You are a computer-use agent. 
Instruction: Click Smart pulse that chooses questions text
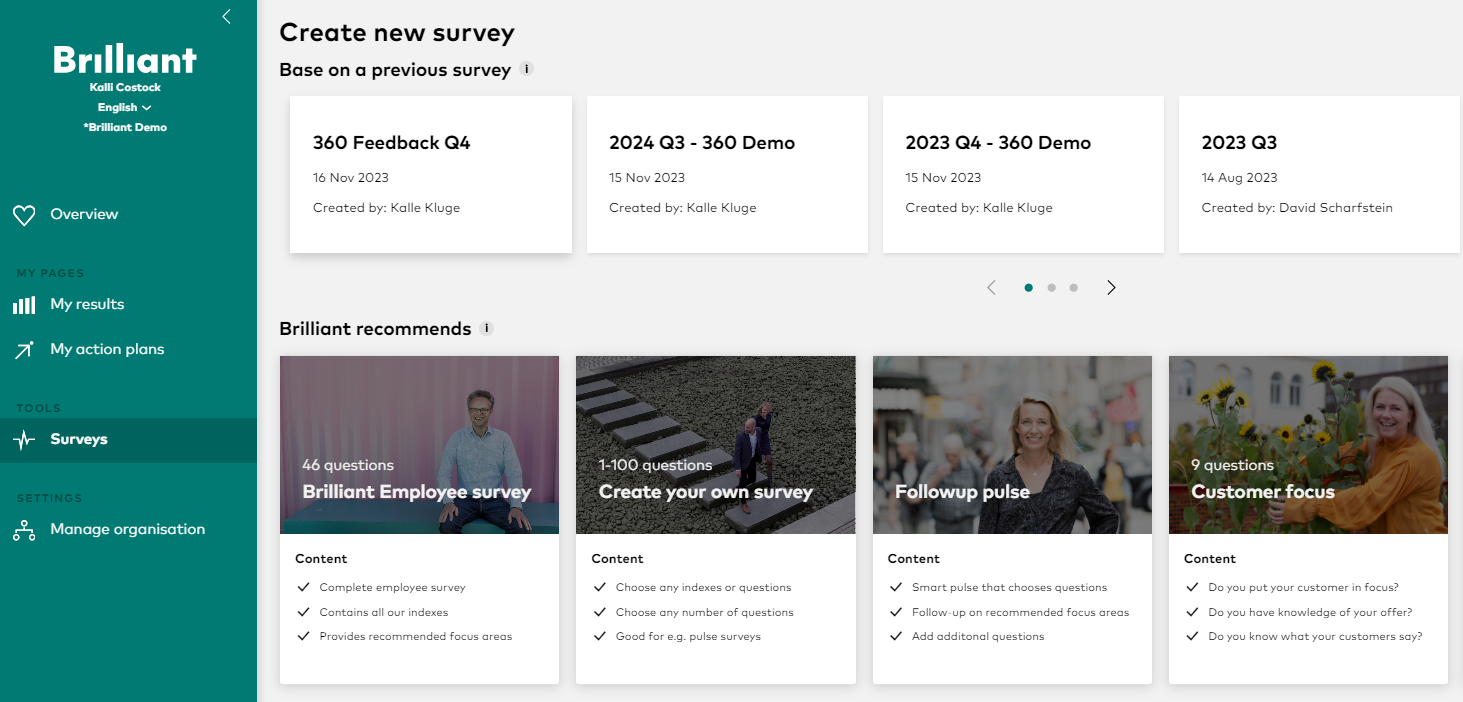point(1010,587)
